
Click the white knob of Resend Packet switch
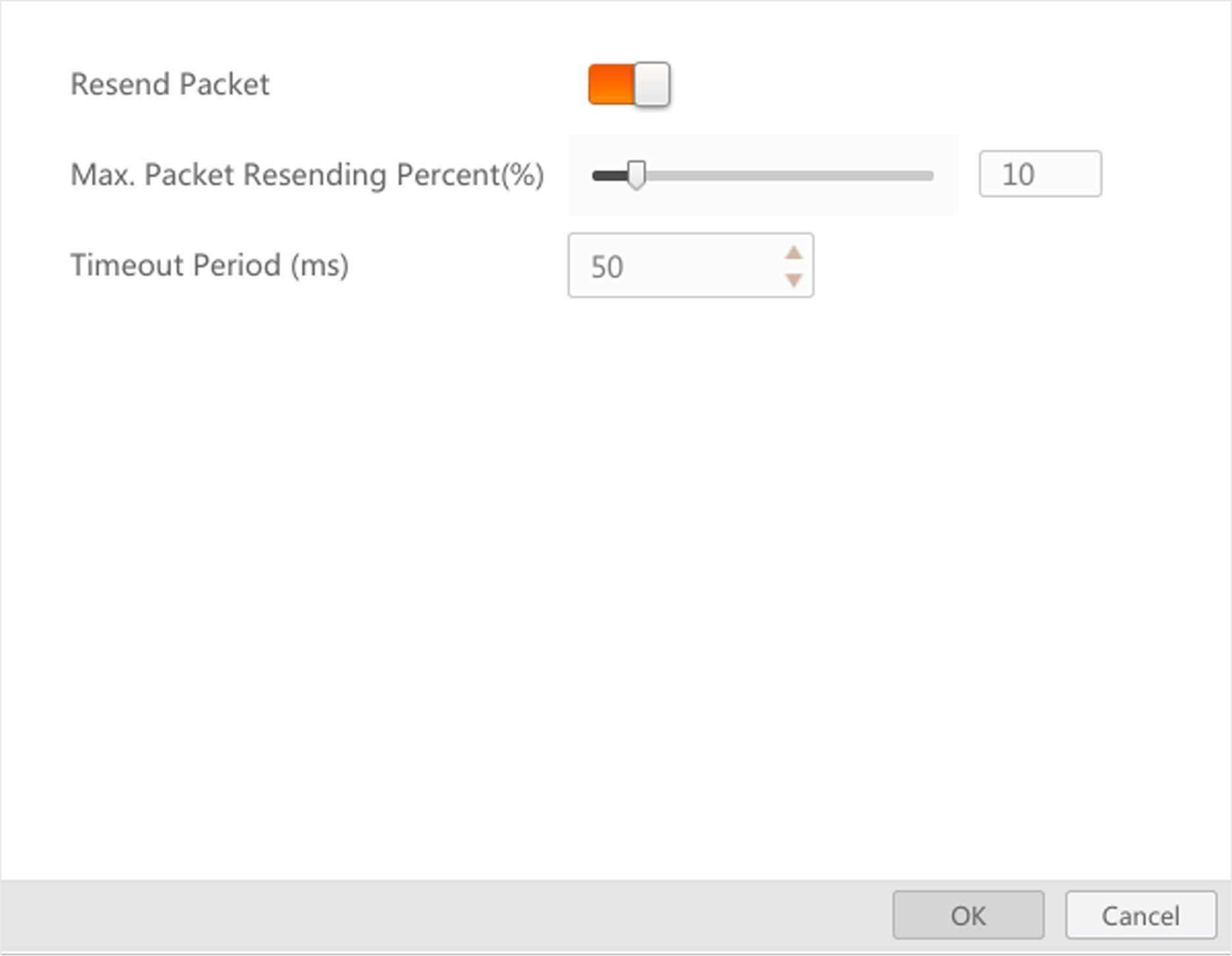pos(652,84)
